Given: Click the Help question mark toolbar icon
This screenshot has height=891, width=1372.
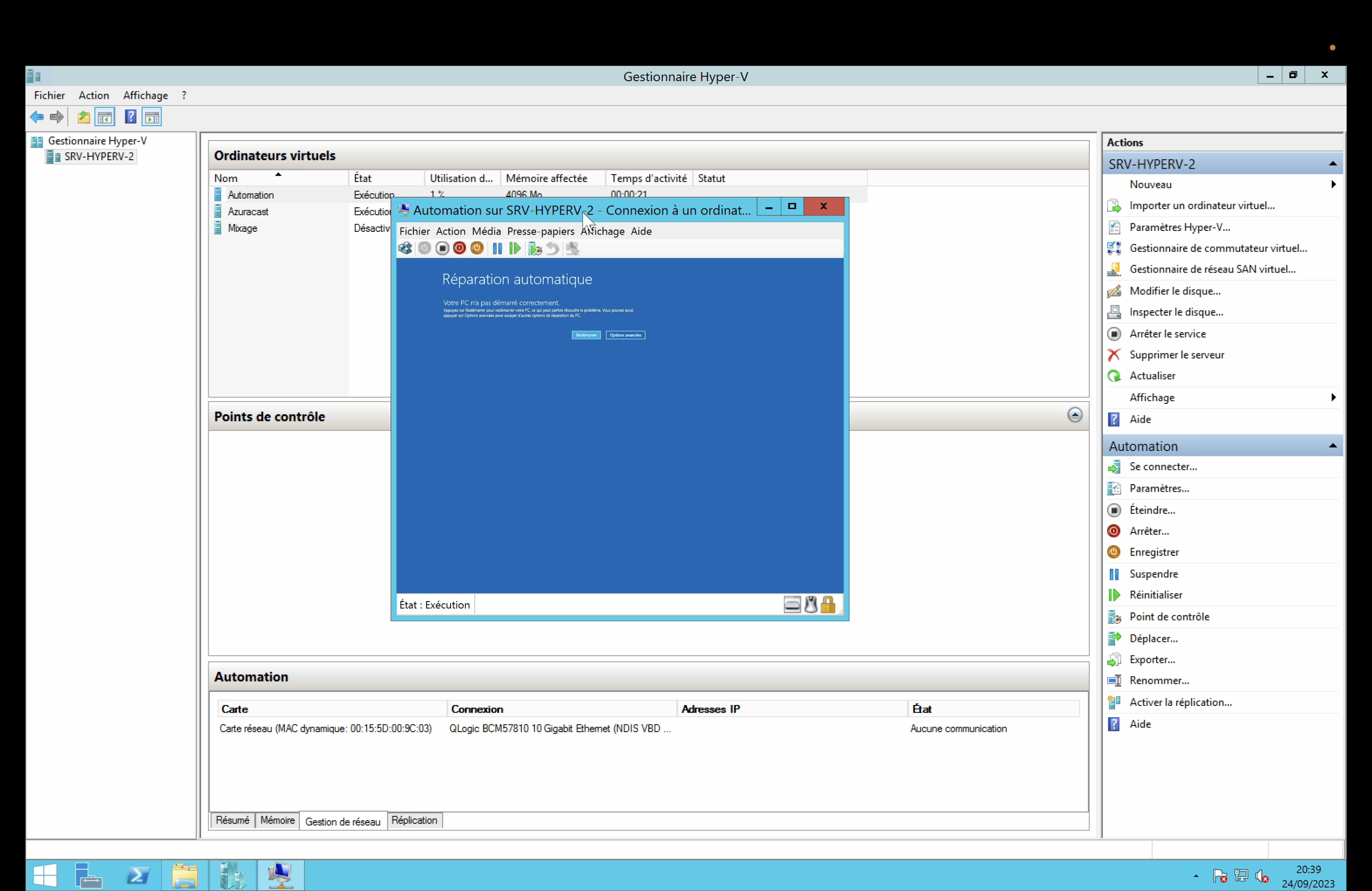Looking at the screenshot, I should [130, 117].
